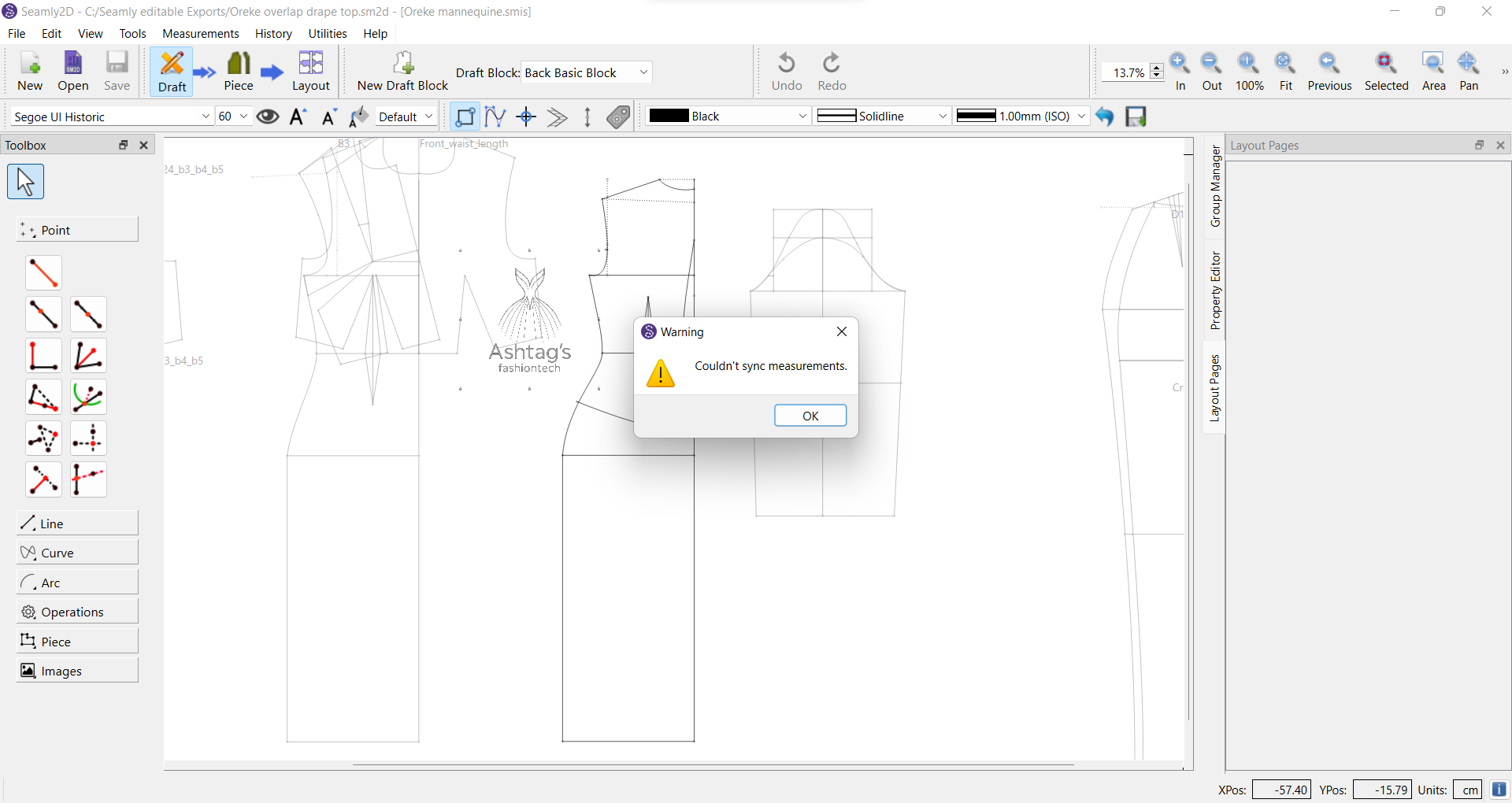Viewport: 1512px width, 803px height.
Task: Expand the Curve toolbox section
Action: click(77, 553)
